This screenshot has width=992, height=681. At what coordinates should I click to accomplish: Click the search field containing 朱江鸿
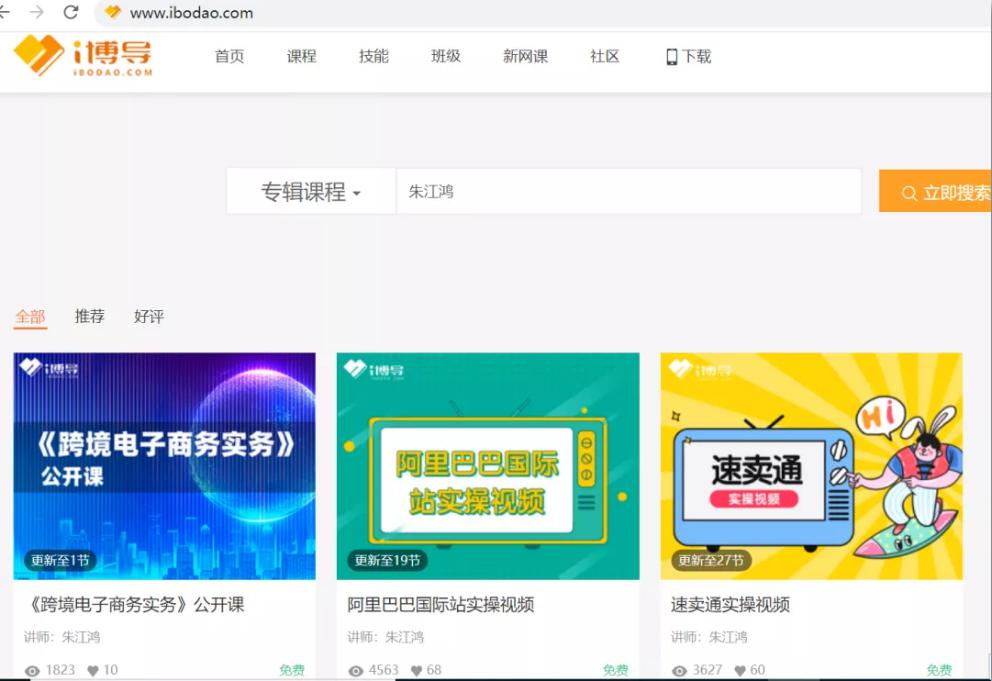pos(628,191)
